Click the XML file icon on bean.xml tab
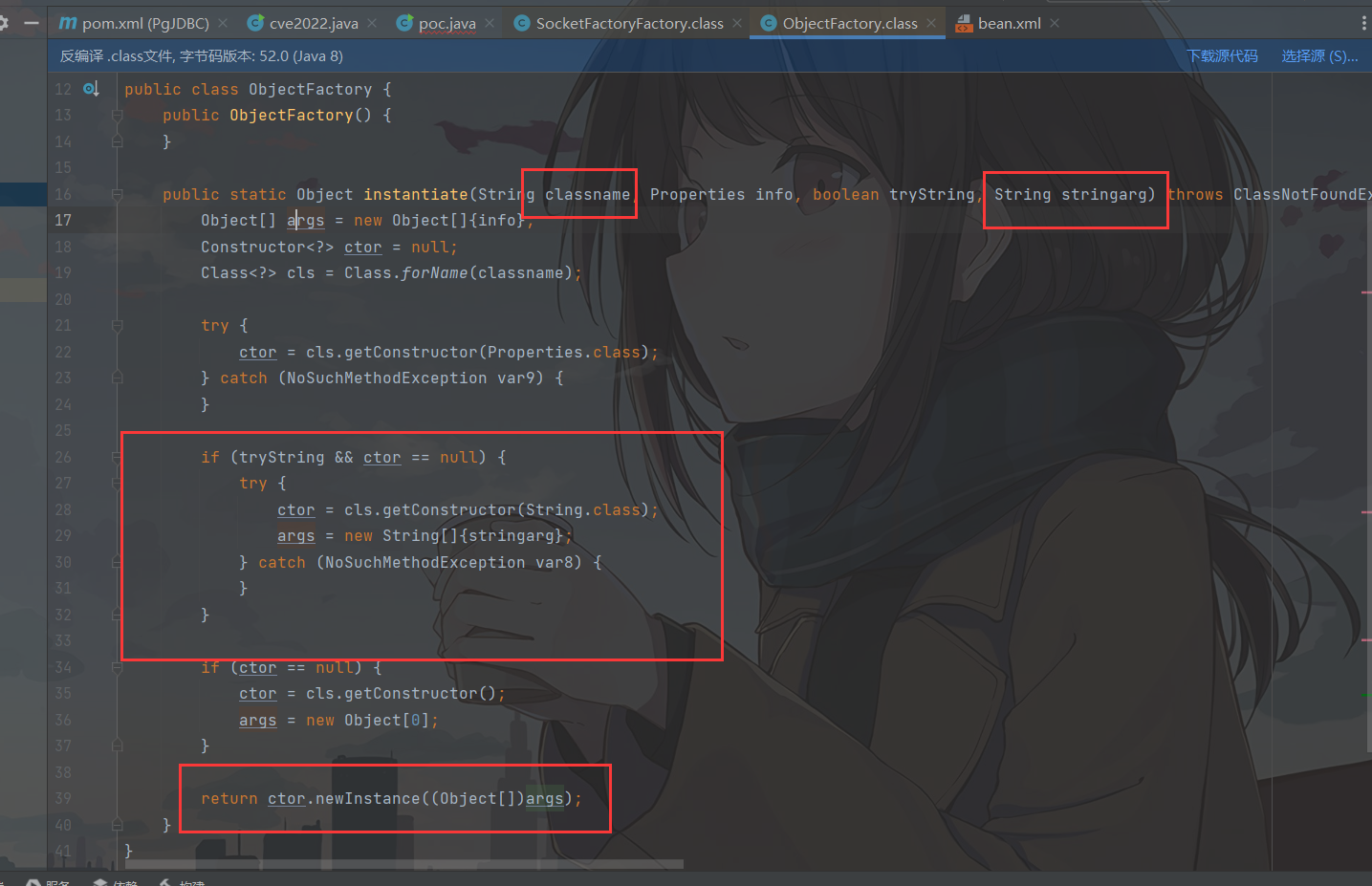1372x886 pixels. [964, 22]
